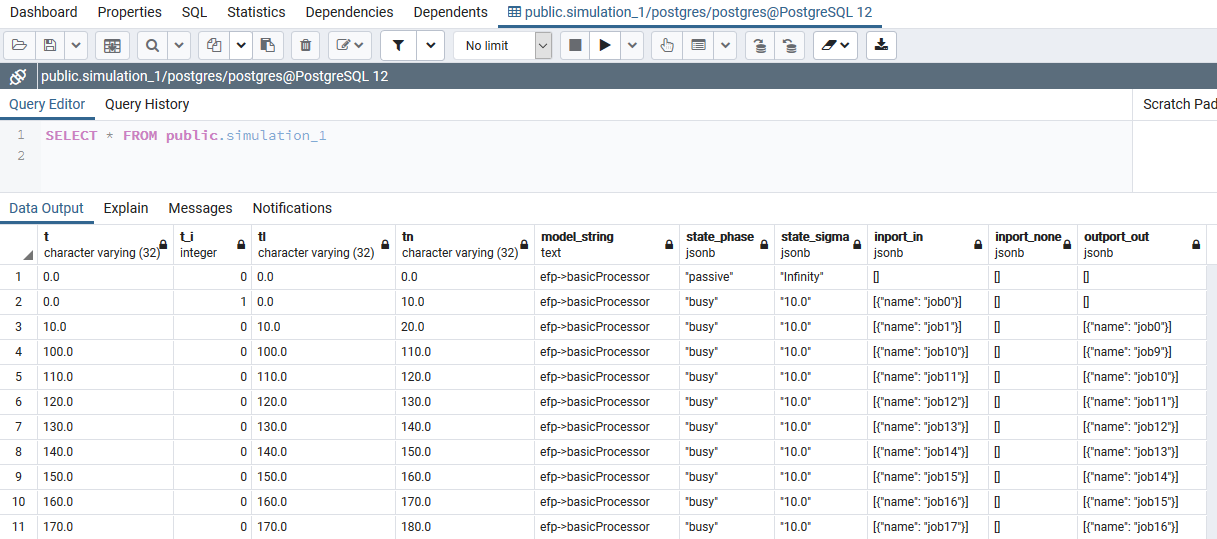Click the Filter funnel icon
Image resolution: width=1217 pixels, height=539 pixels.
(398, 45)
